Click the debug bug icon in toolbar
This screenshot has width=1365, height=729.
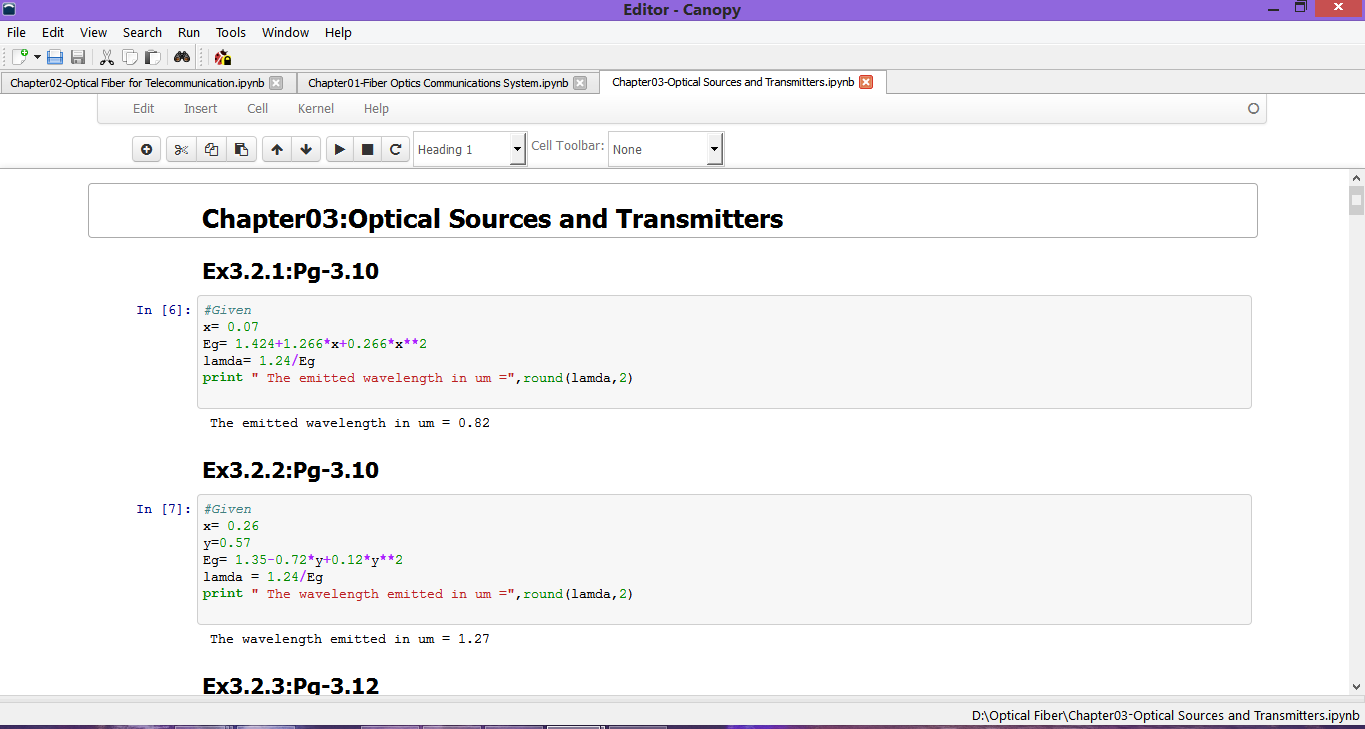pyautogui.click(x=223, y=58)
